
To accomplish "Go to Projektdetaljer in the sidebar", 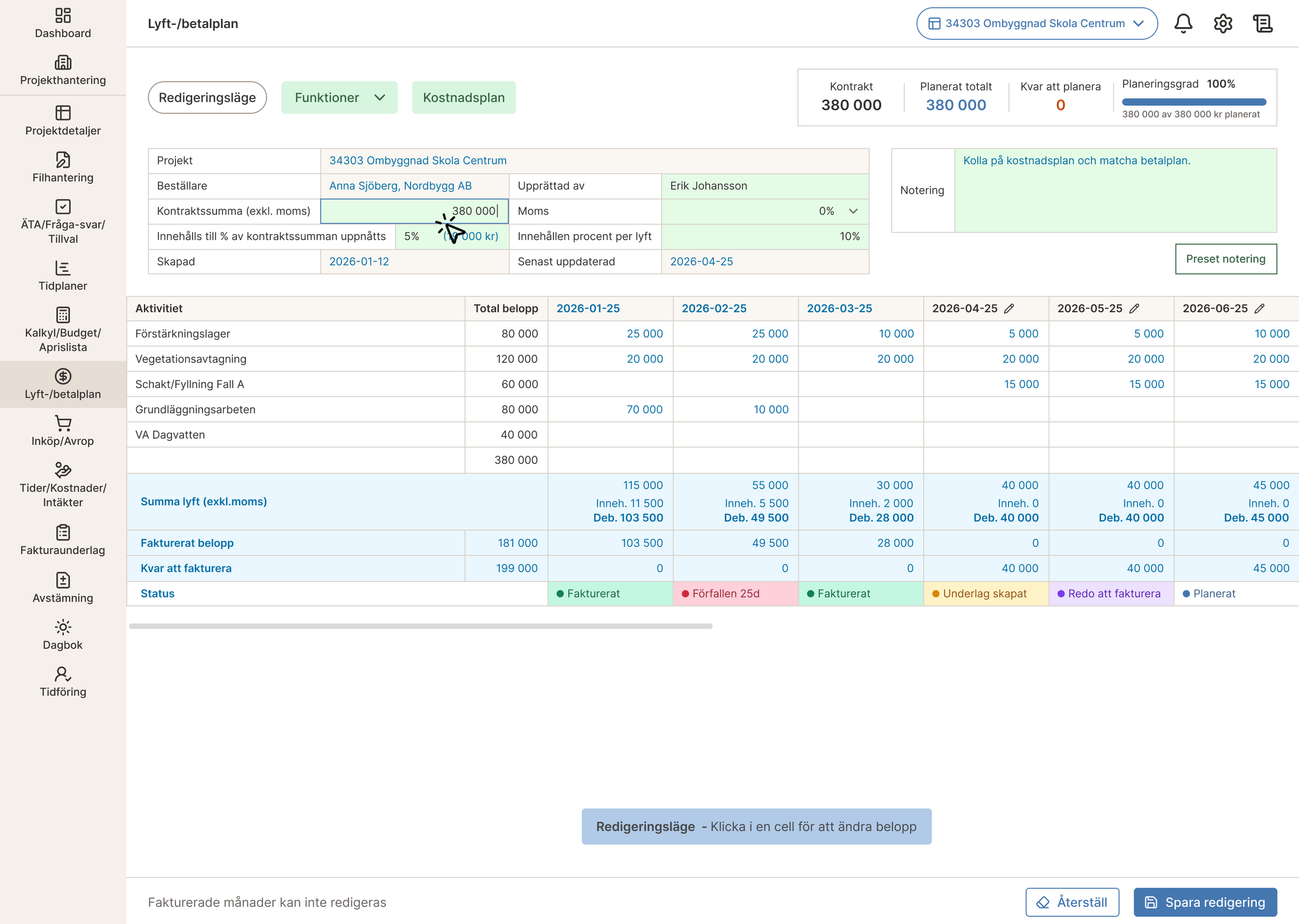I will (62, 121).
